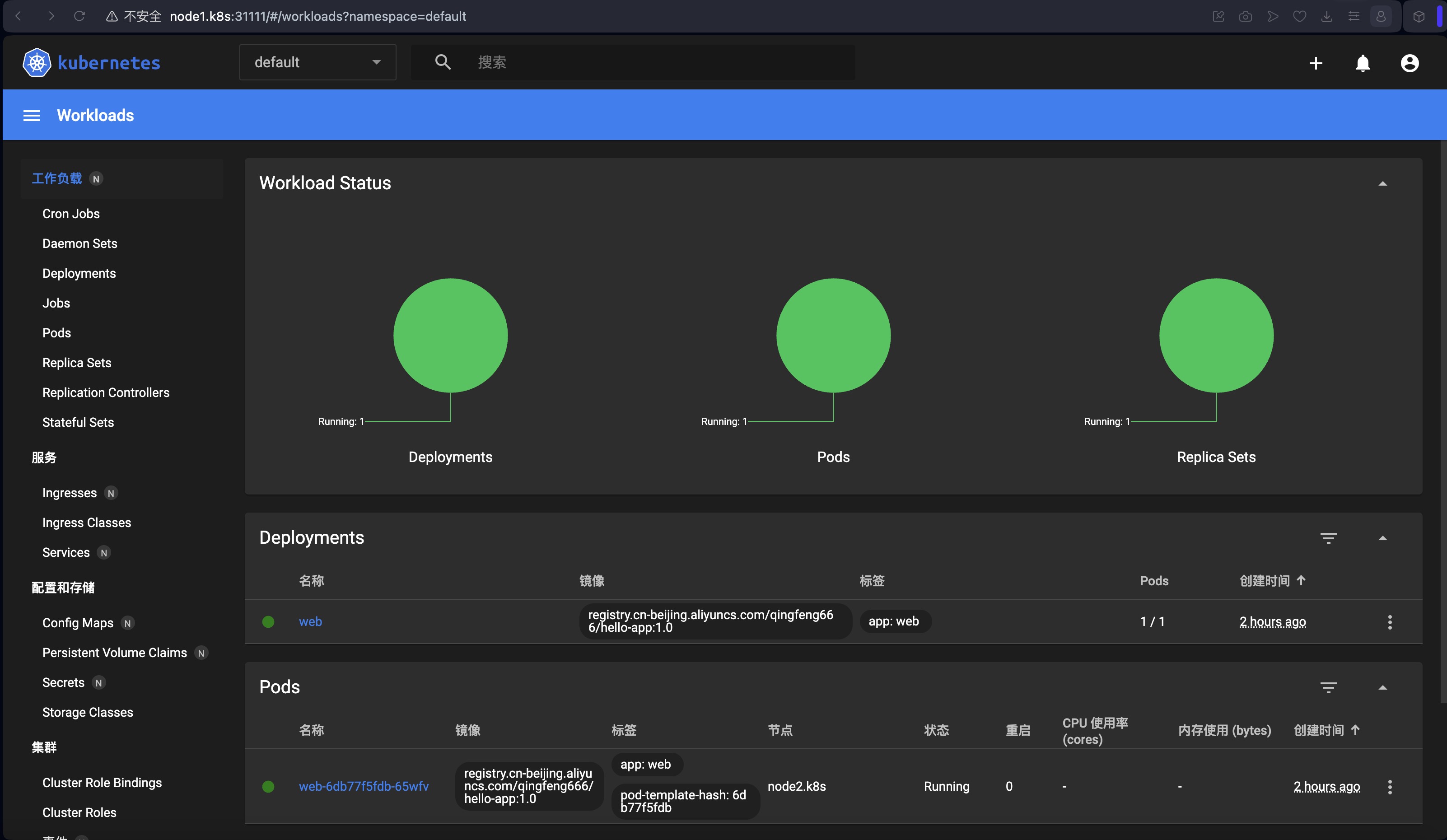Open Daemon Sets from sidebar
Viewport: 1447px width, 840px height.
point(79,243)
